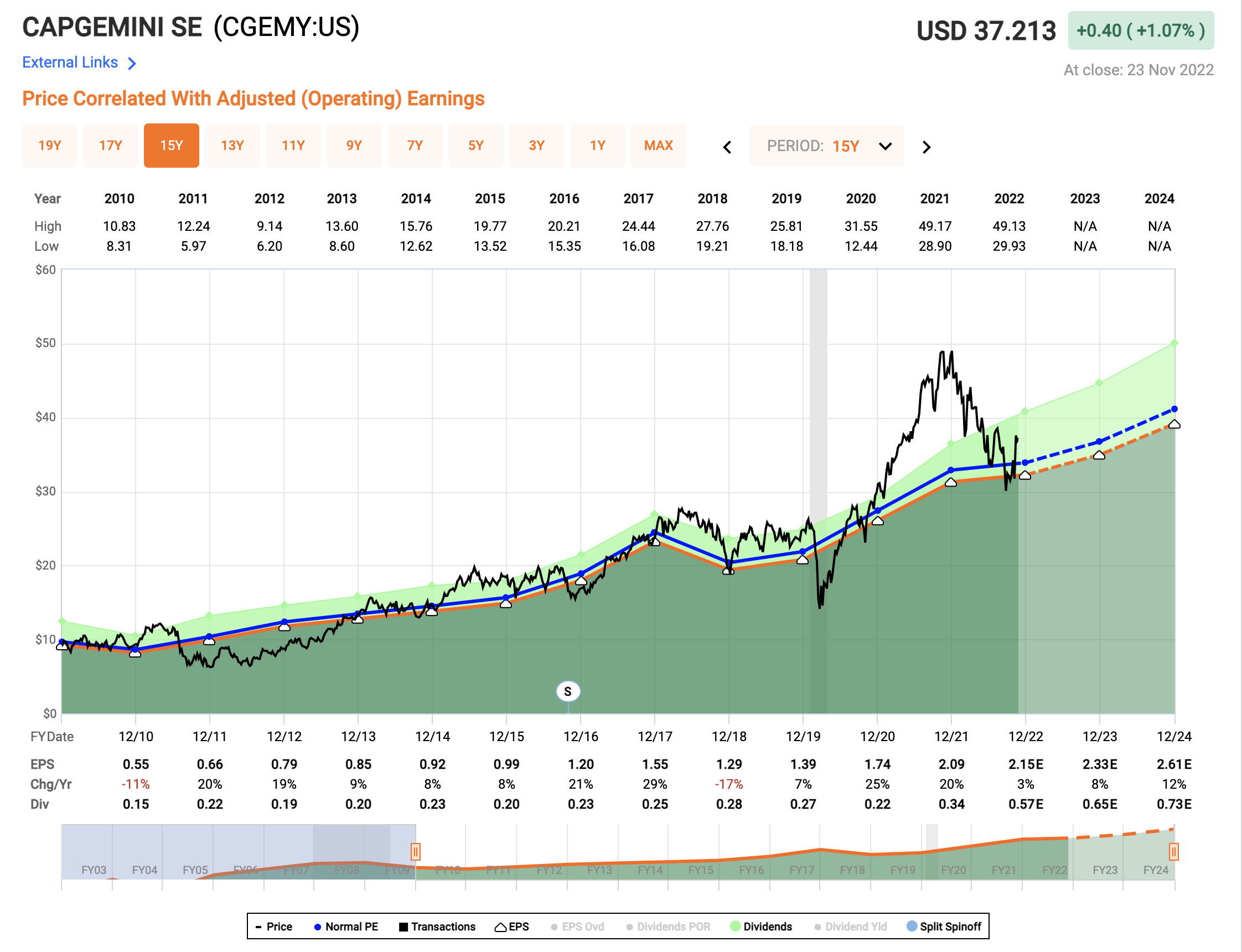Click the S split spinoff marker

click(x=568, y=691)
